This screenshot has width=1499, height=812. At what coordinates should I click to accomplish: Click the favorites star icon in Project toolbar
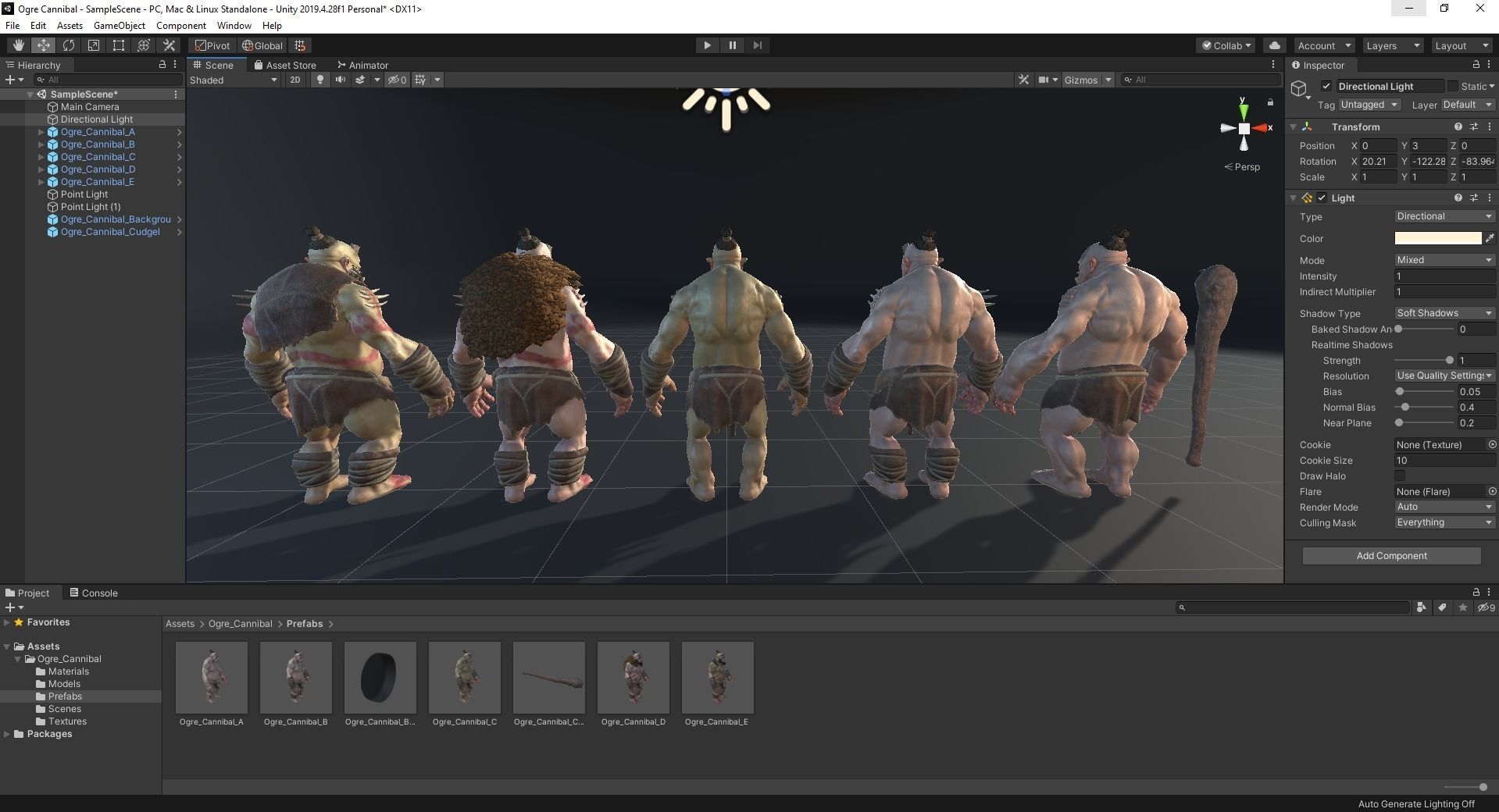pos(1463,607)
